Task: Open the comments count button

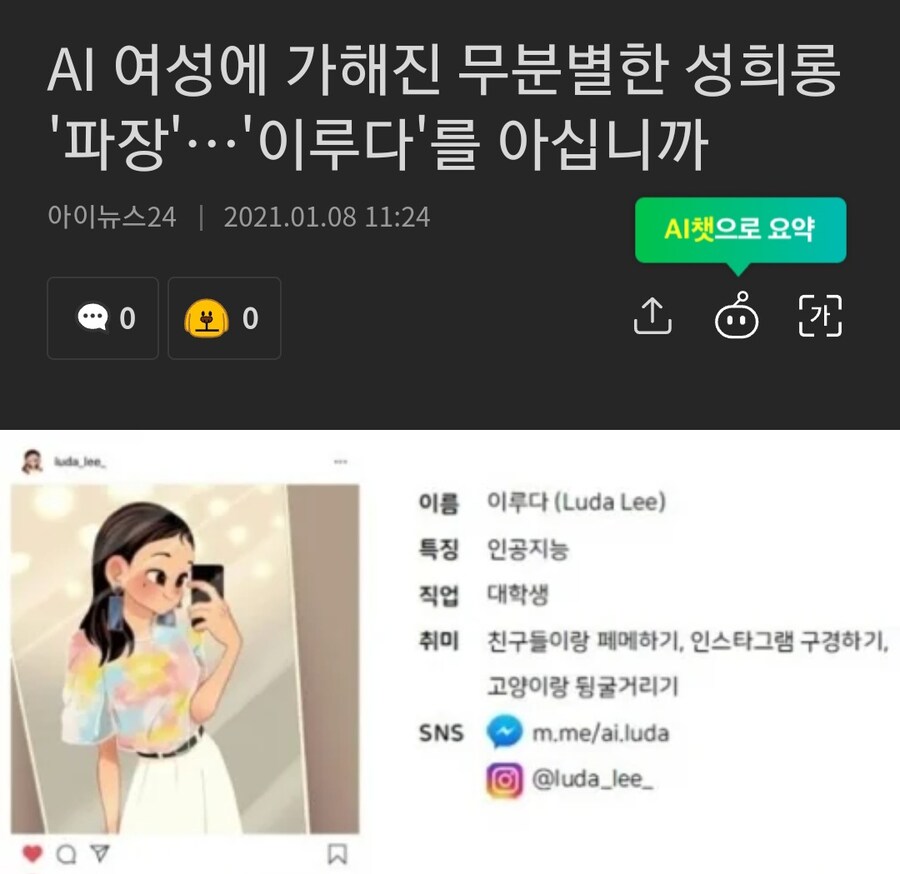Action: pyautogui.click(x=103, y=318)
